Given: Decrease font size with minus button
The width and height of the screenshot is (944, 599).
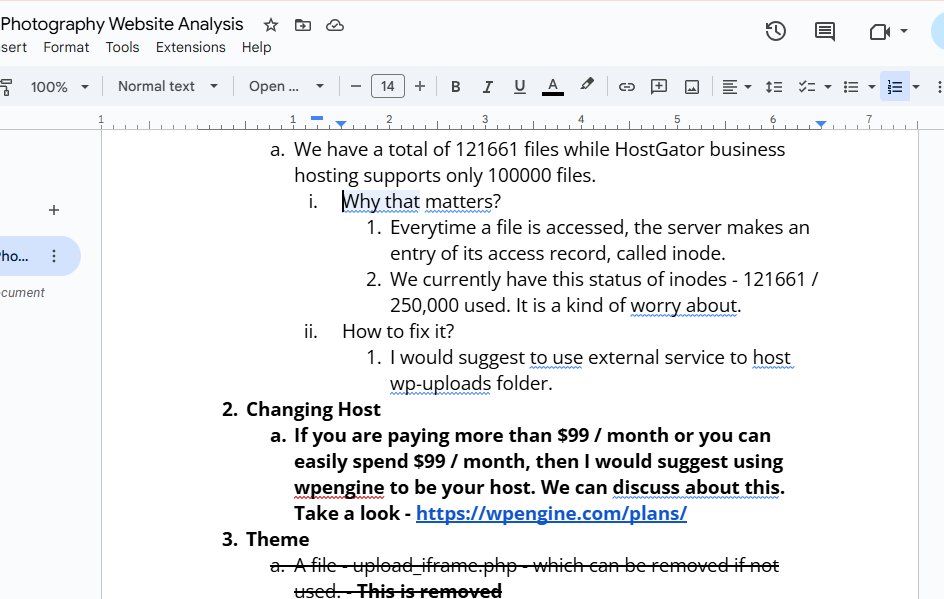Looking at the screenshot, I should pyautogui.click(x=356, y=87).
